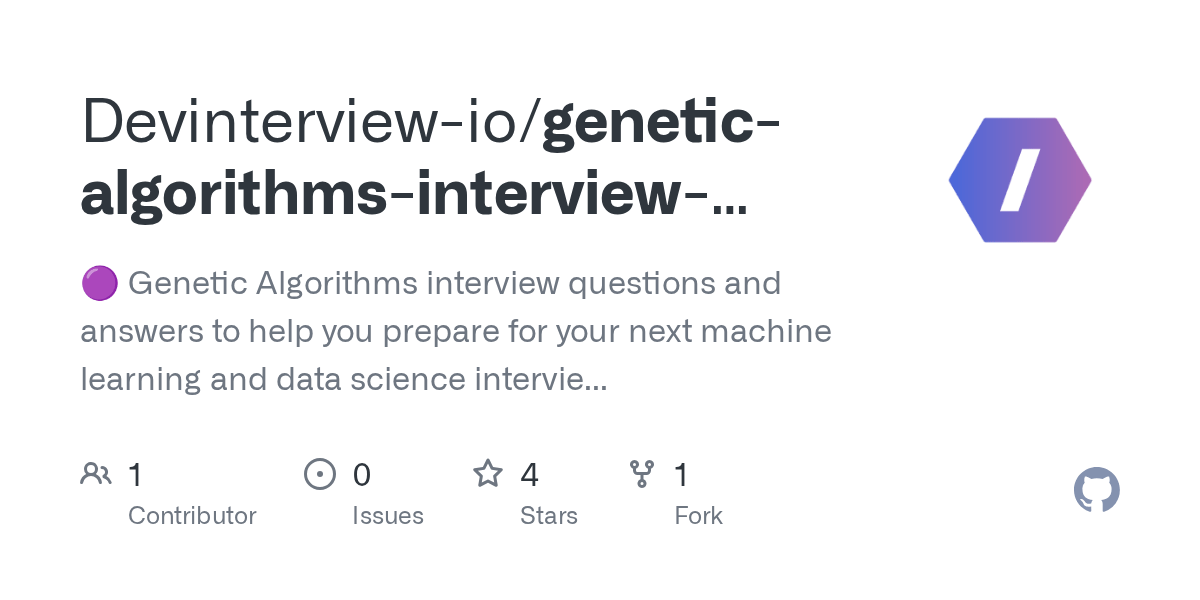Click the fork icon
The image size is (1200, 600).
click(642, 473)
